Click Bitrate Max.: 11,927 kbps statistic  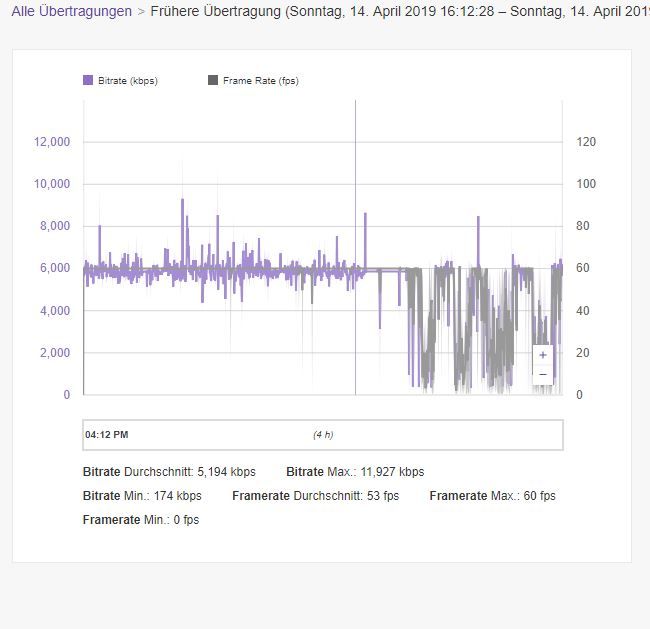point(355,472)
